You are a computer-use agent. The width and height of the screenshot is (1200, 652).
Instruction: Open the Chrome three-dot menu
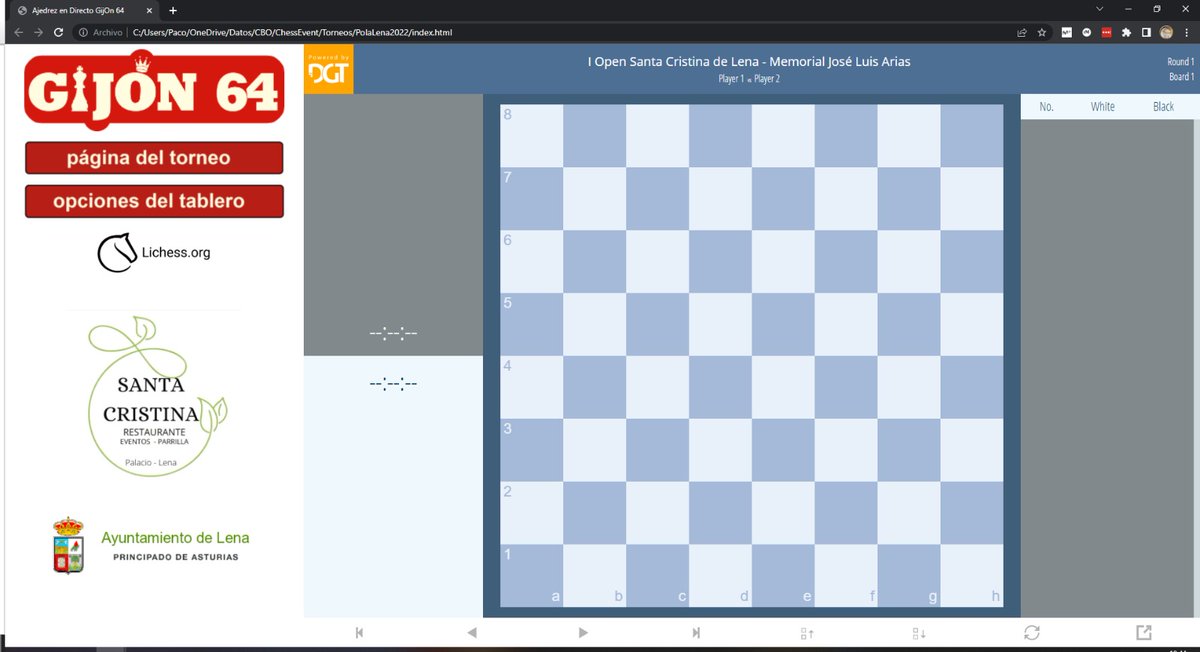[x=1187, y=32]
